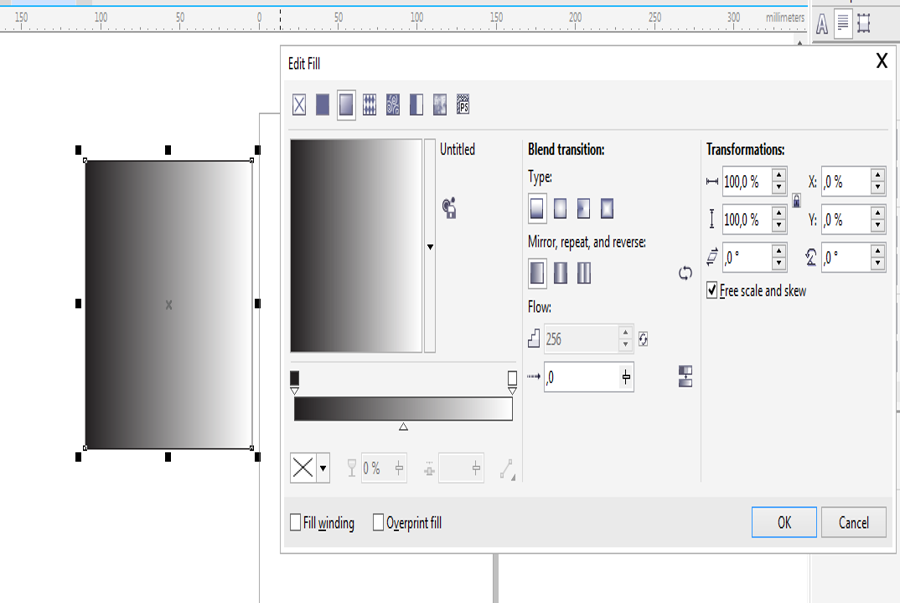Viewport: 900px width, 603px height.
Task: Increase the skew angle spinner
Action: (779, 251)
